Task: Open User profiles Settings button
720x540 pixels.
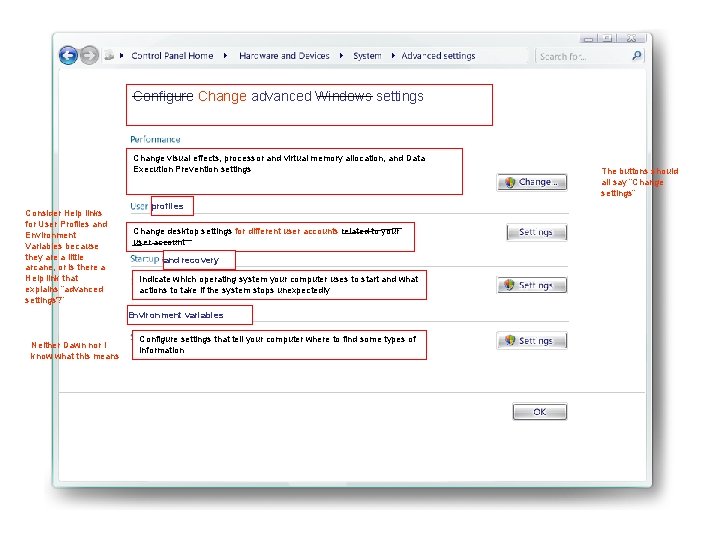Action: pos(536,232)
